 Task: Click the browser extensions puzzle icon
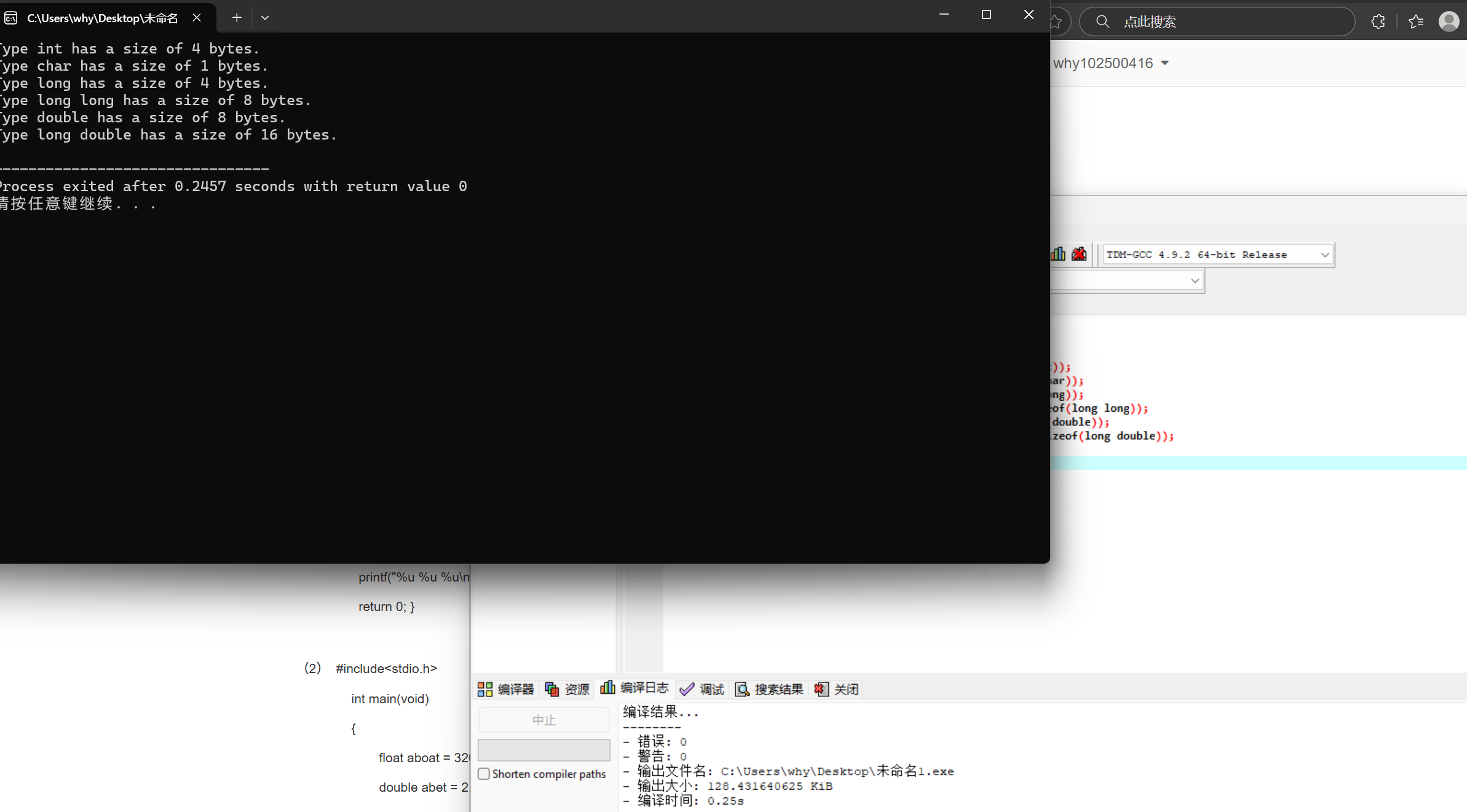1378,22
